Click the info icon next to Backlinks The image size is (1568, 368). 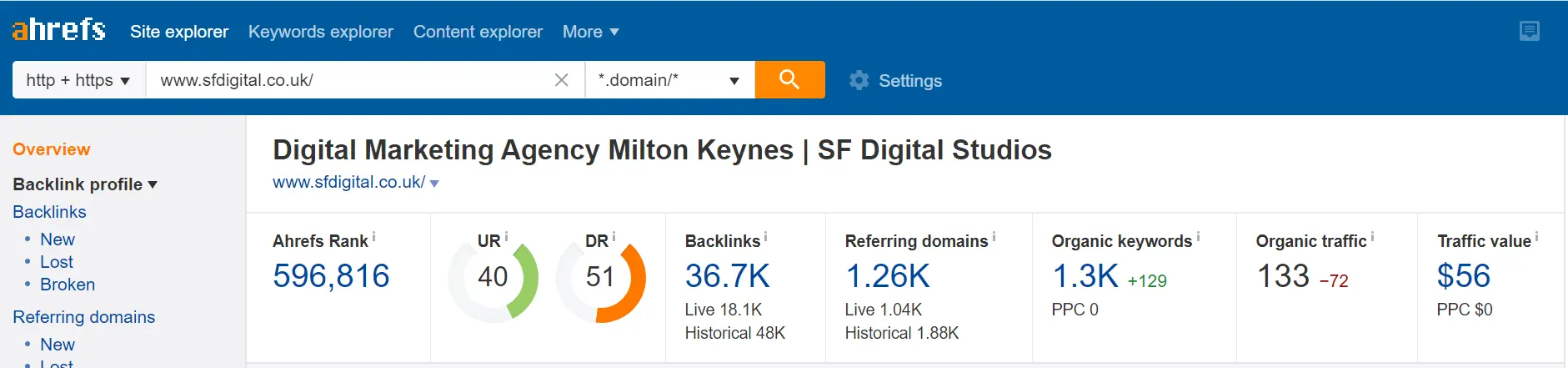[x=765, y=237]
